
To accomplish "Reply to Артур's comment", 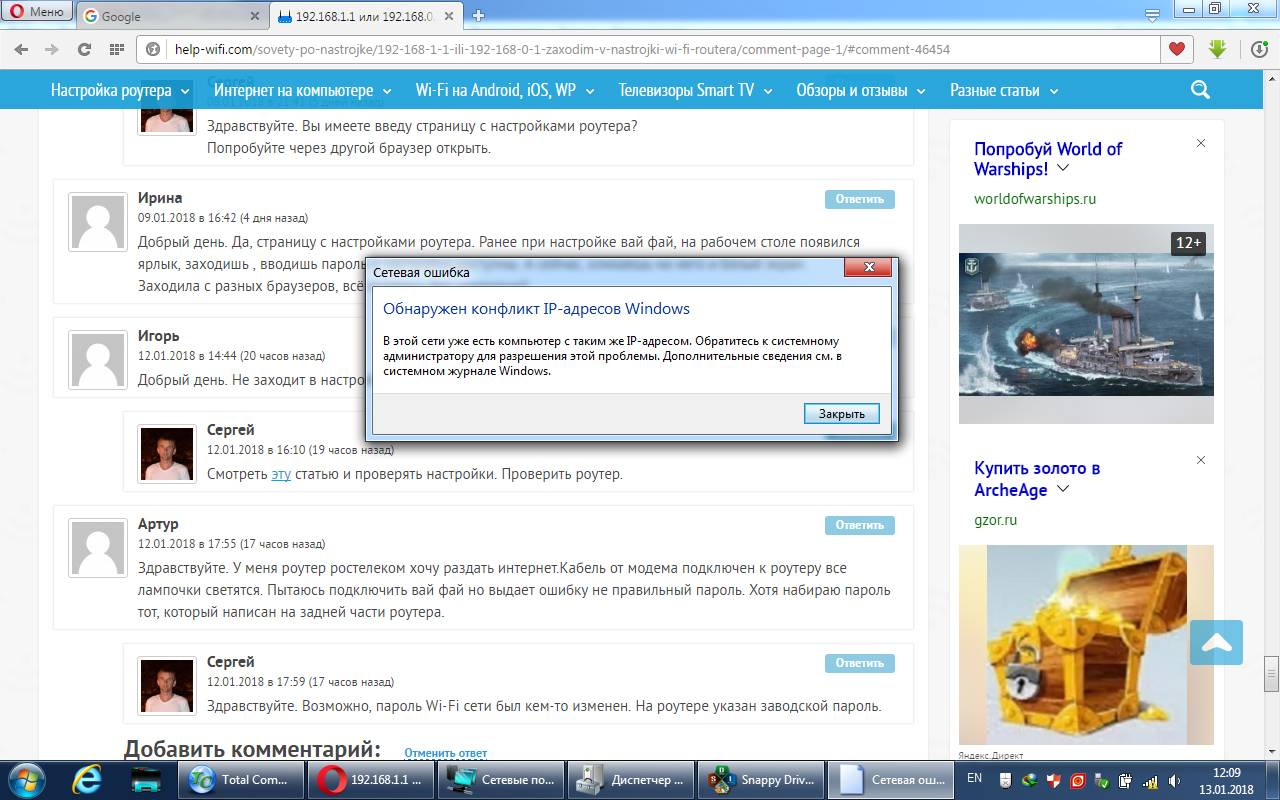I will tap(860, 525).
